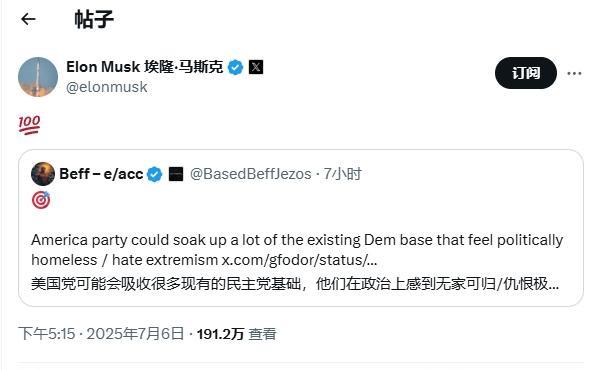
Task: Click the Beff – e/acc display name
Action: pos(101,174)
